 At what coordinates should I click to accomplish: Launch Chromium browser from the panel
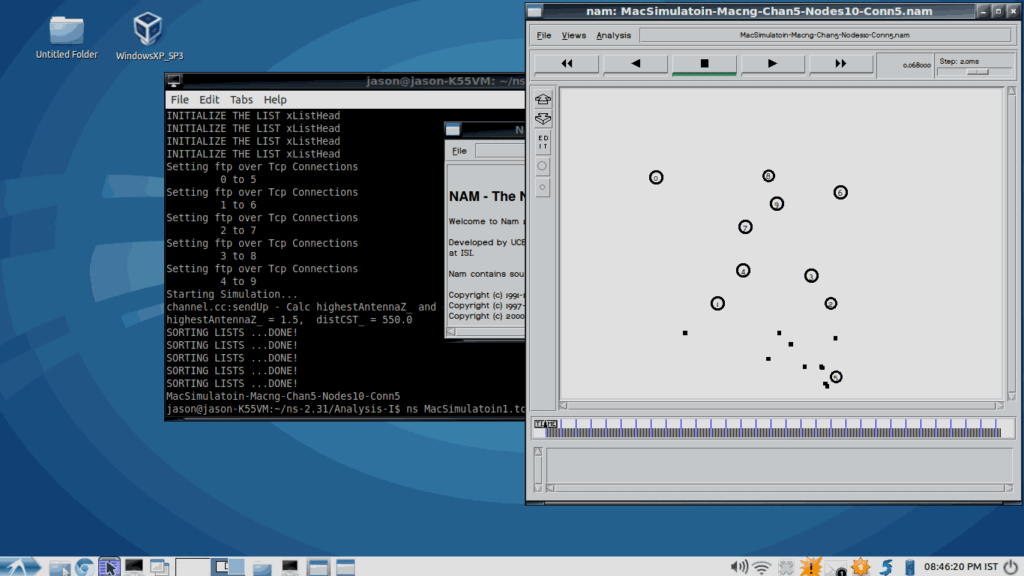pyautogui.click(x=84, y=568)
